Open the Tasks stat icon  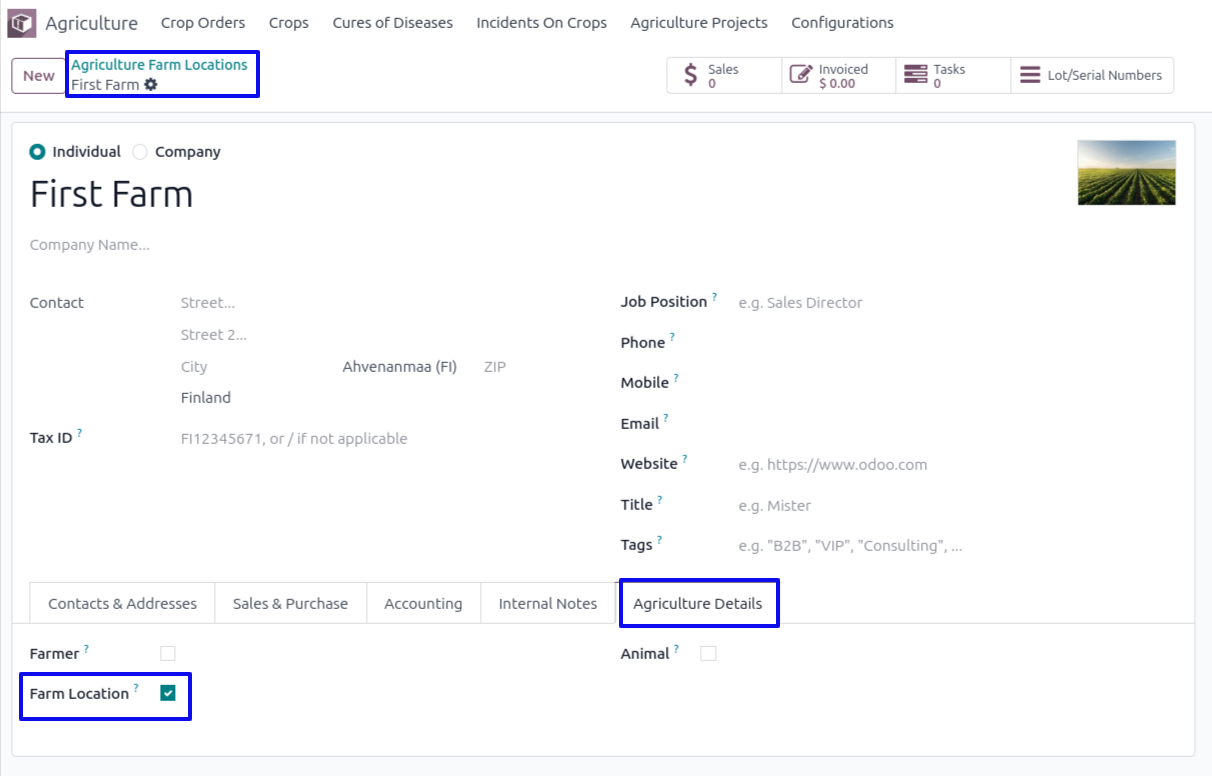pyautogui.click(x=915, y=75)
